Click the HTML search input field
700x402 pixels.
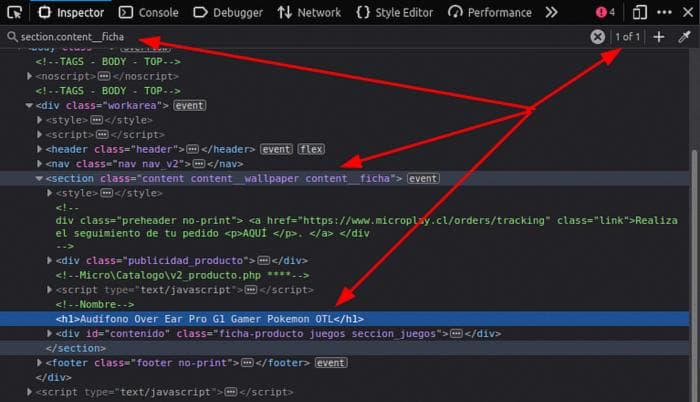(x=300, y=37)
